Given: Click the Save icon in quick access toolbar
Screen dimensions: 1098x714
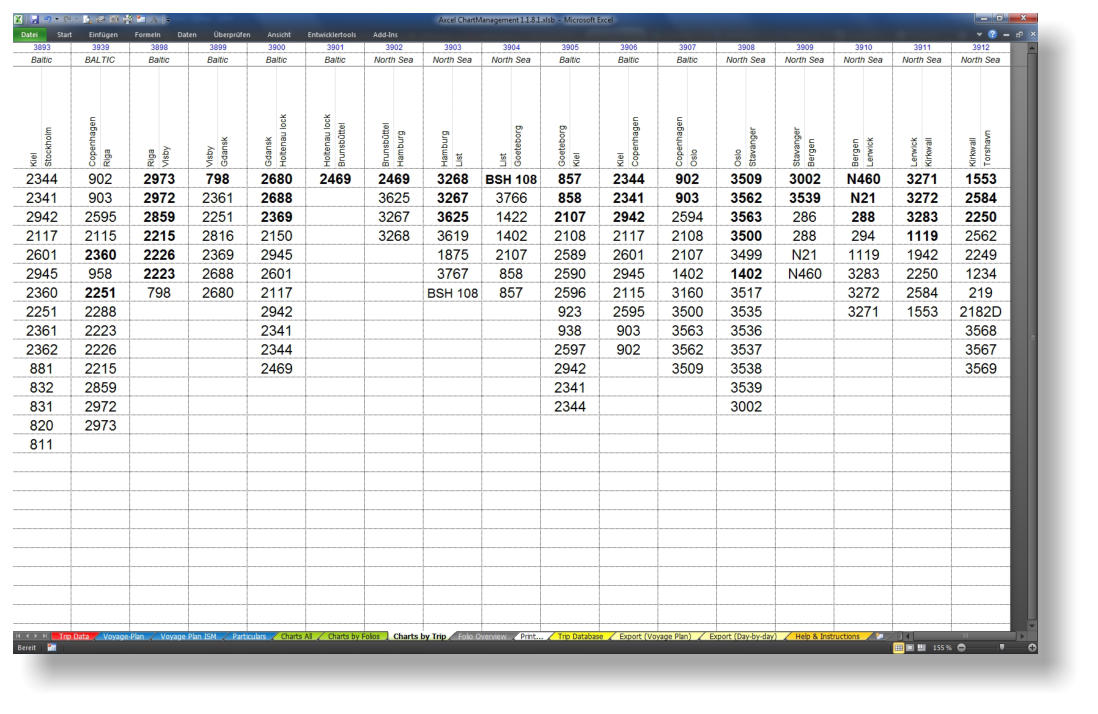Looking at the screenshot, I should [x=34, y=20].
